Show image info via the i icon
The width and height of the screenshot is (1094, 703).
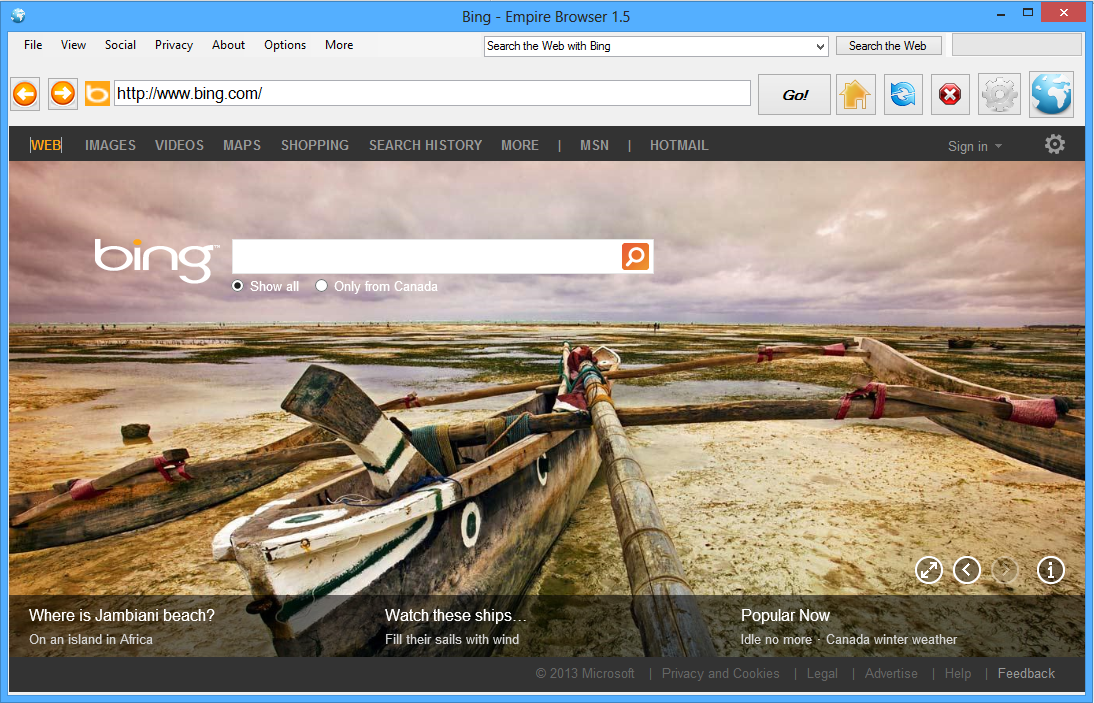[x=1050, y=569]
